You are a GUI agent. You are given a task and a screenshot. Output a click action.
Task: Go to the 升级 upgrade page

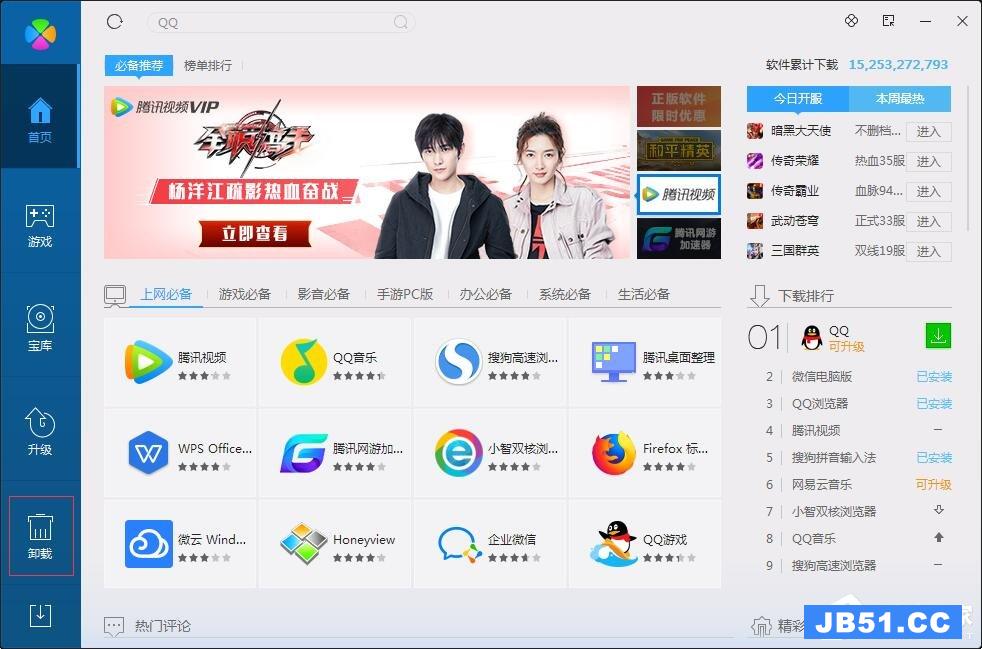pyautogui.click(x=40, y=433)
